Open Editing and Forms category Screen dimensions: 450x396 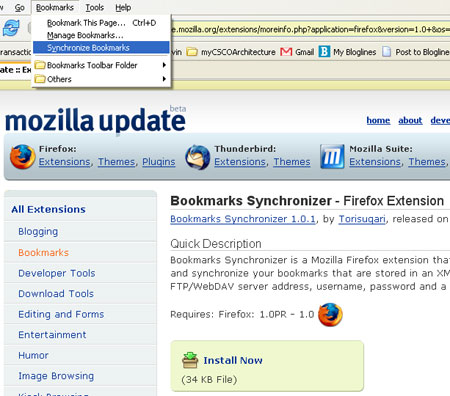pos(61,314)
